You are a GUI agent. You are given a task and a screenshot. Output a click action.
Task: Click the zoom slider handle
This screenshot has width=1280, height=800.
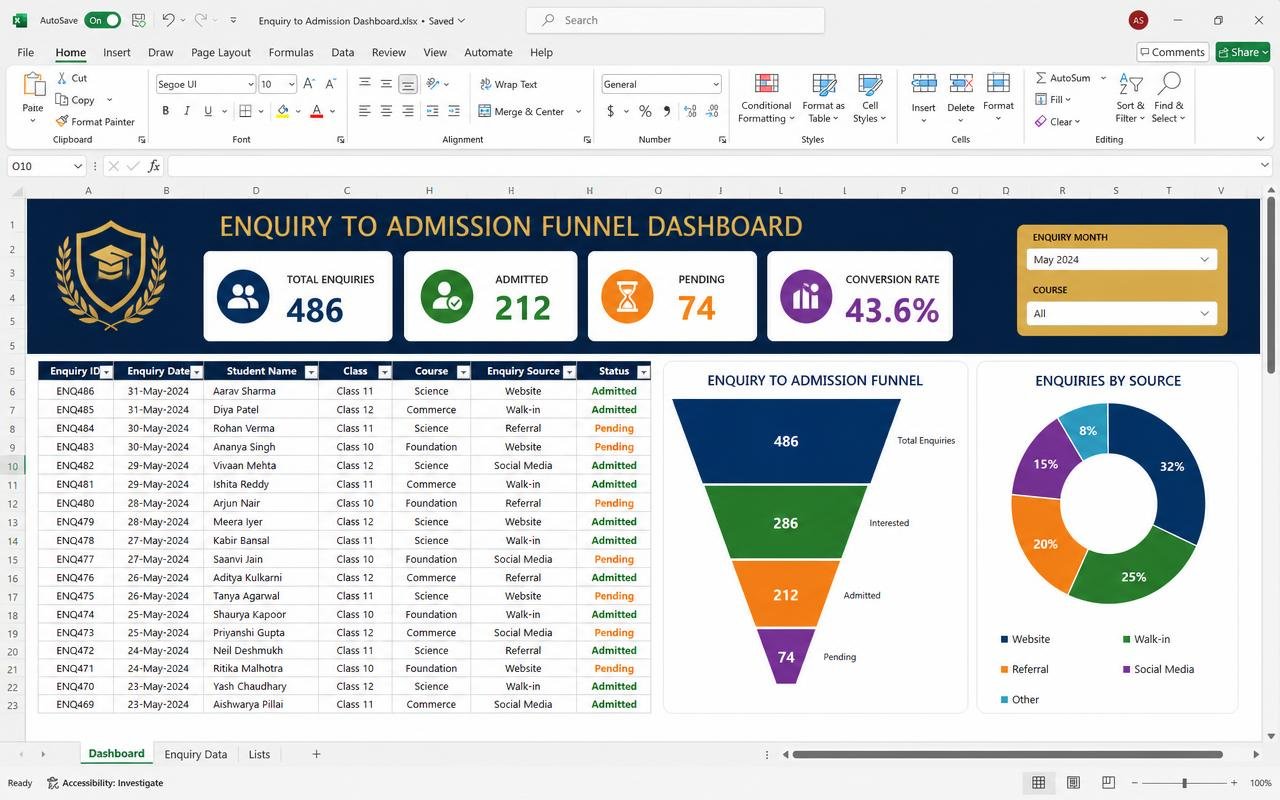pos(1185,783)
